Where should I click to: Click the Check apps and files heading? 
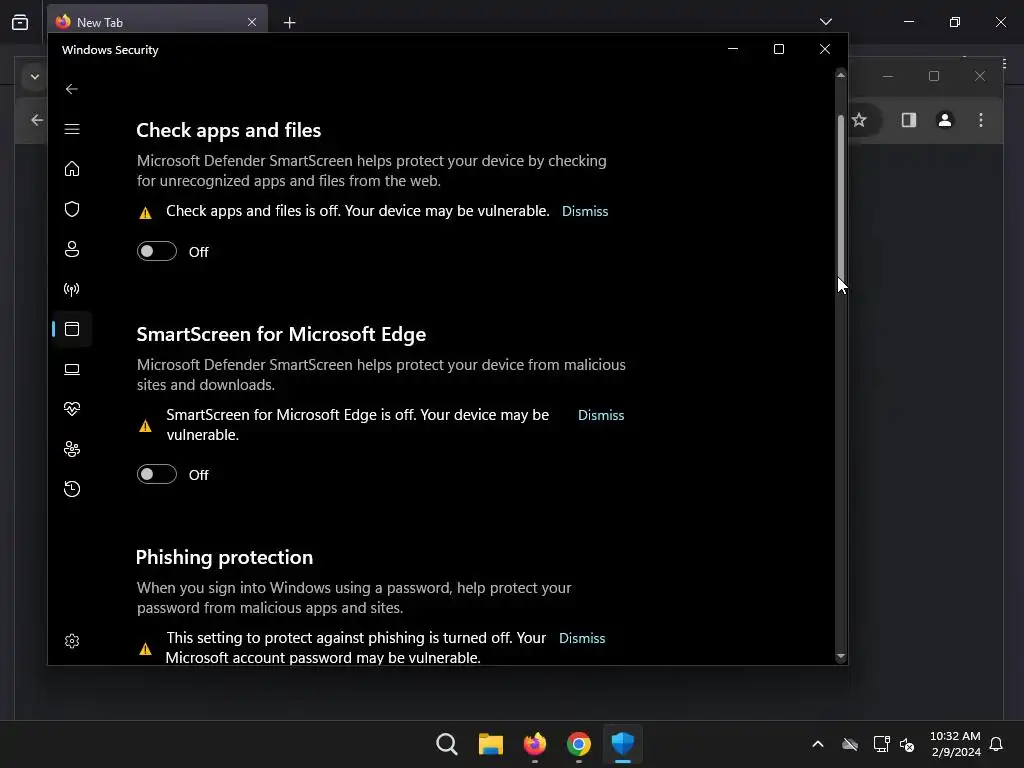[229, 131]
